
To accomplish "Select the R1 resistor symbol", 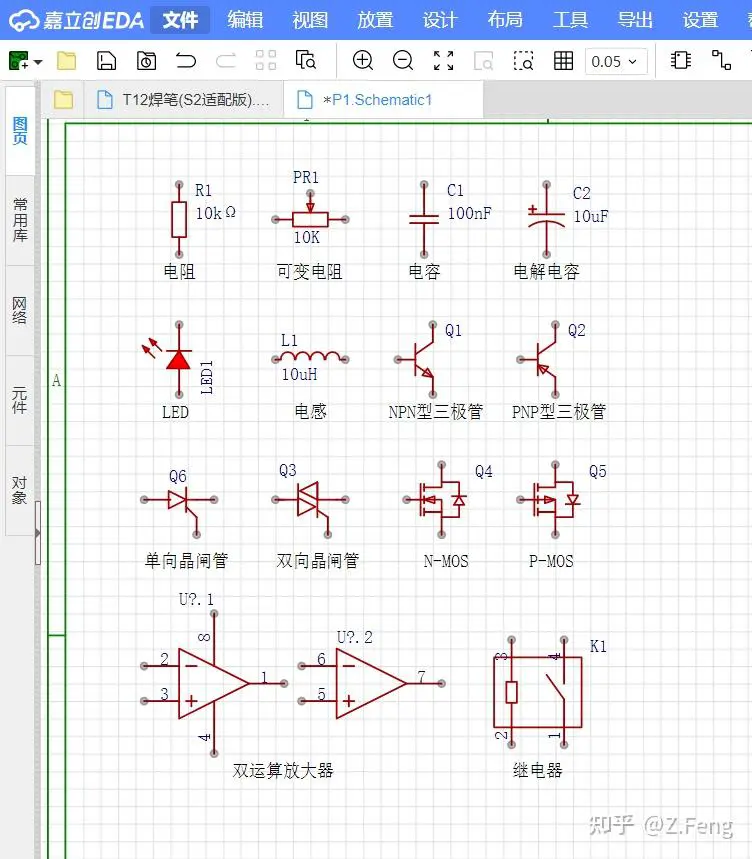I will 179,219.
